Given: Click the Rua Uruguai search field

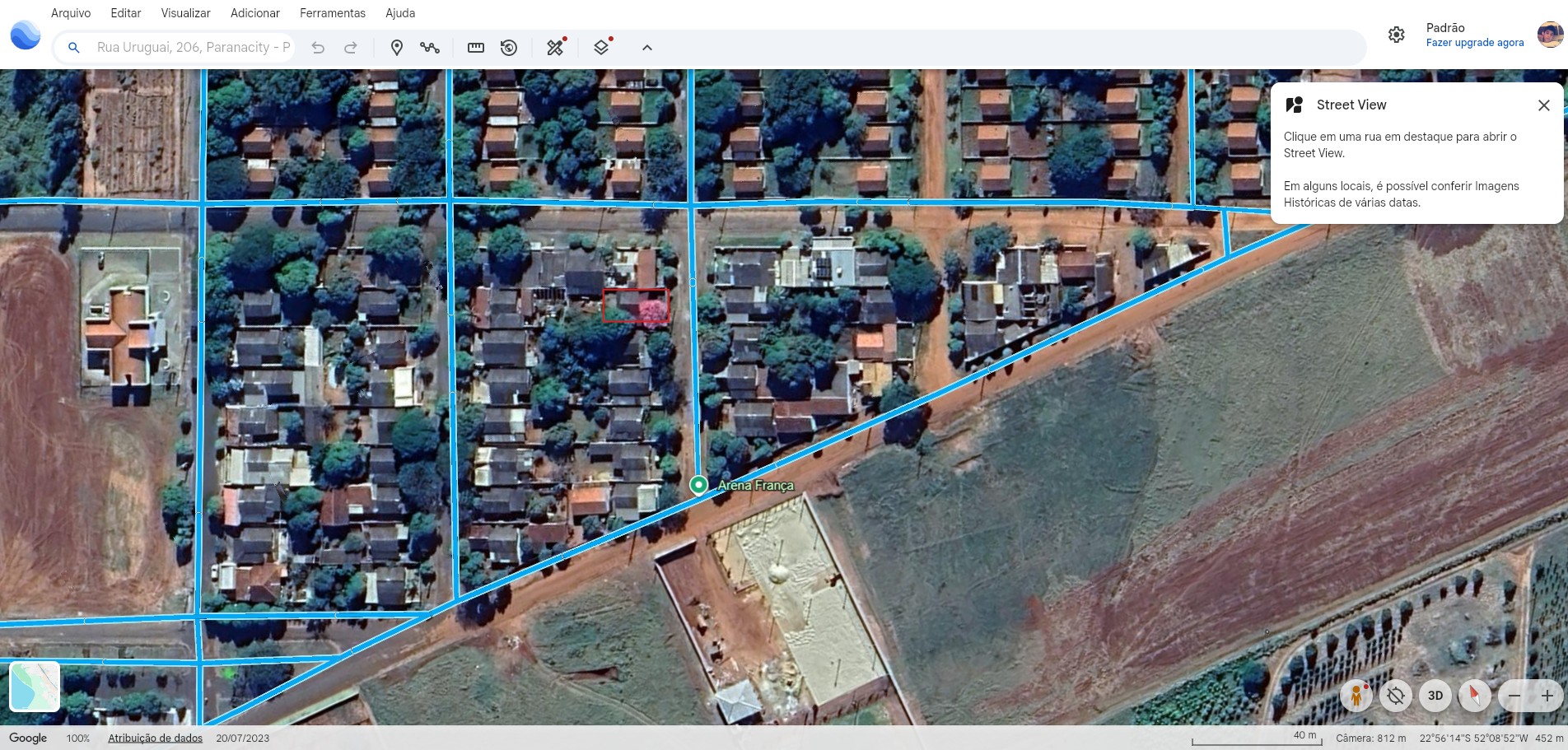Looking at the screenshot, I should [x=193, y=48].
